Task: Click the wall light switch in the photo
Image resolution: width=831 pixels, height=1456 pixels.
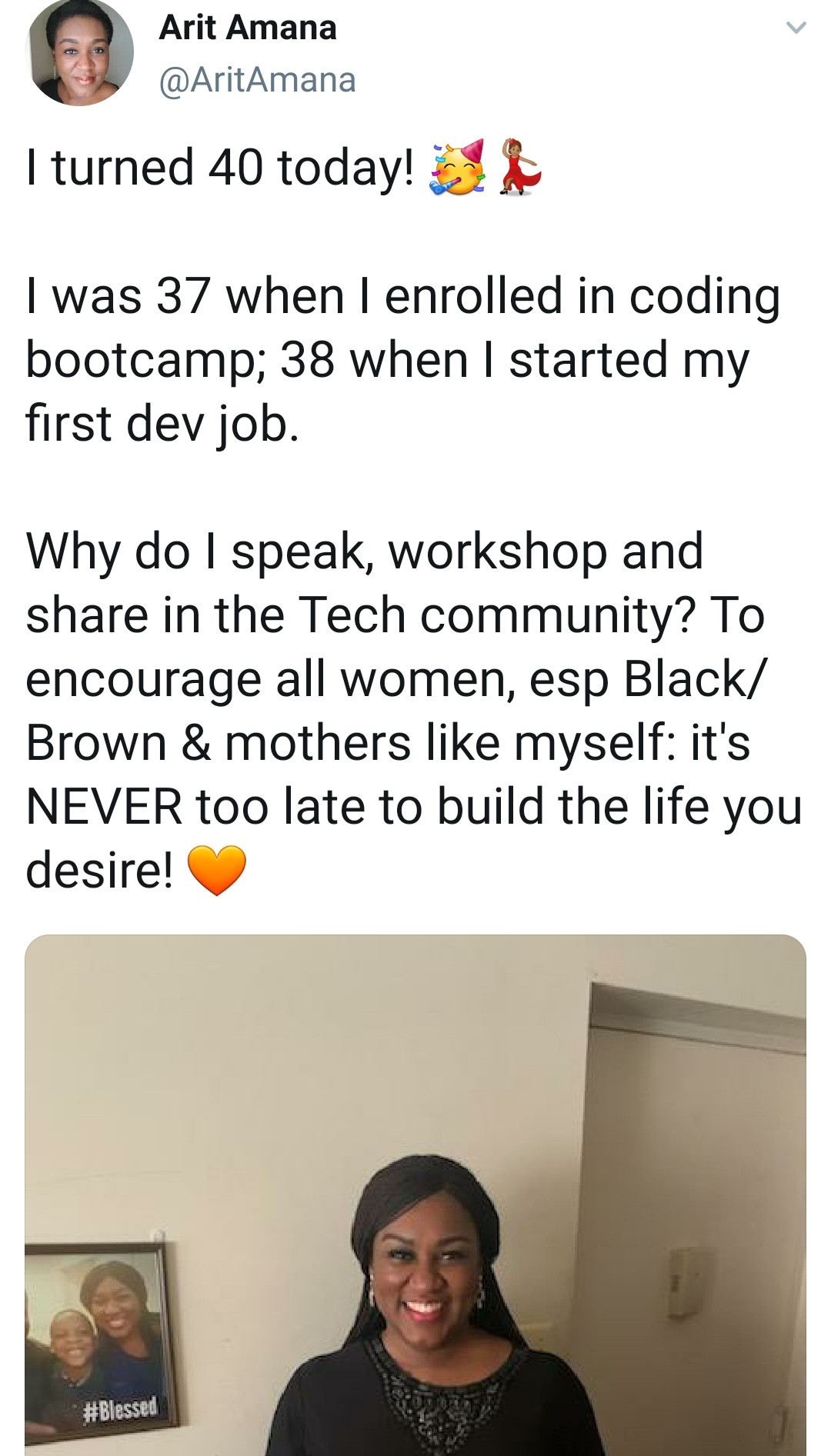Action: coord(687,1282)
